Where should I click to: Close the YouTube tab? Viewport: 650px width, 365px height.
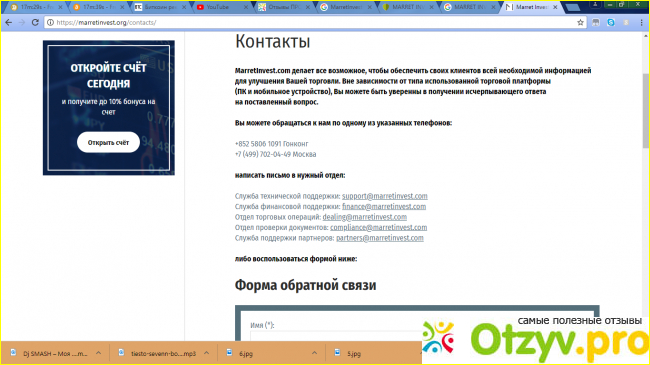coord(246,7)
